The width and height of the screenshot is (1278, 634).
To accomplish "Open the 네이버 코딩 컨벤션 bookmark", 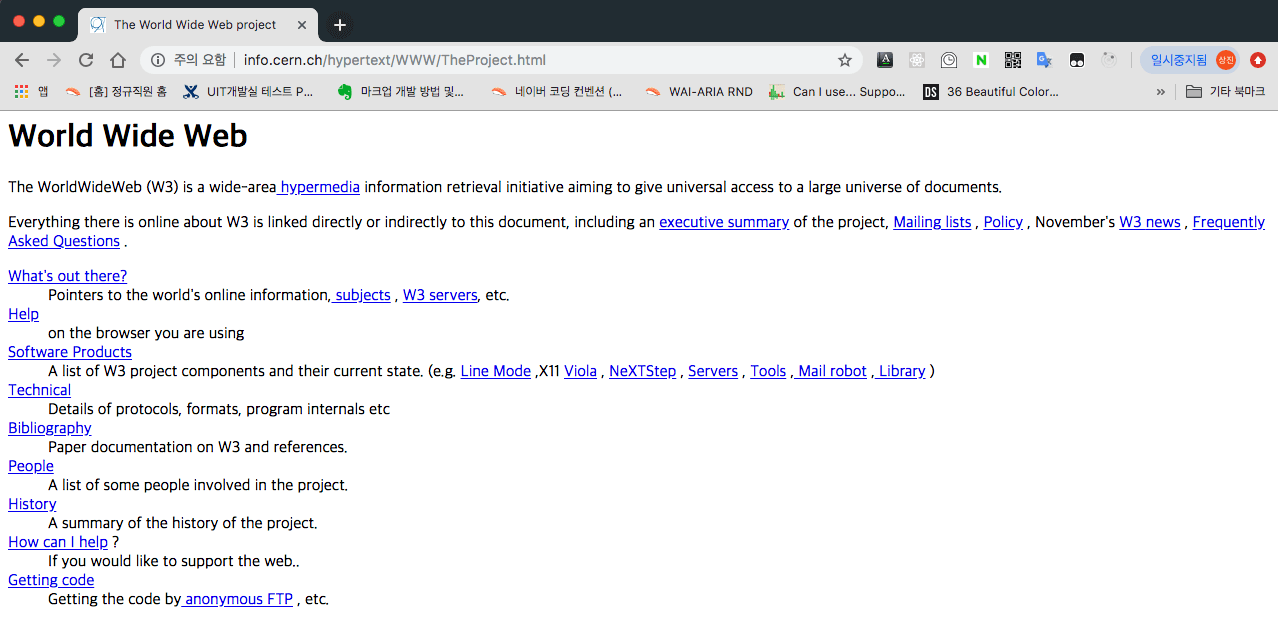I will point(556,91).
